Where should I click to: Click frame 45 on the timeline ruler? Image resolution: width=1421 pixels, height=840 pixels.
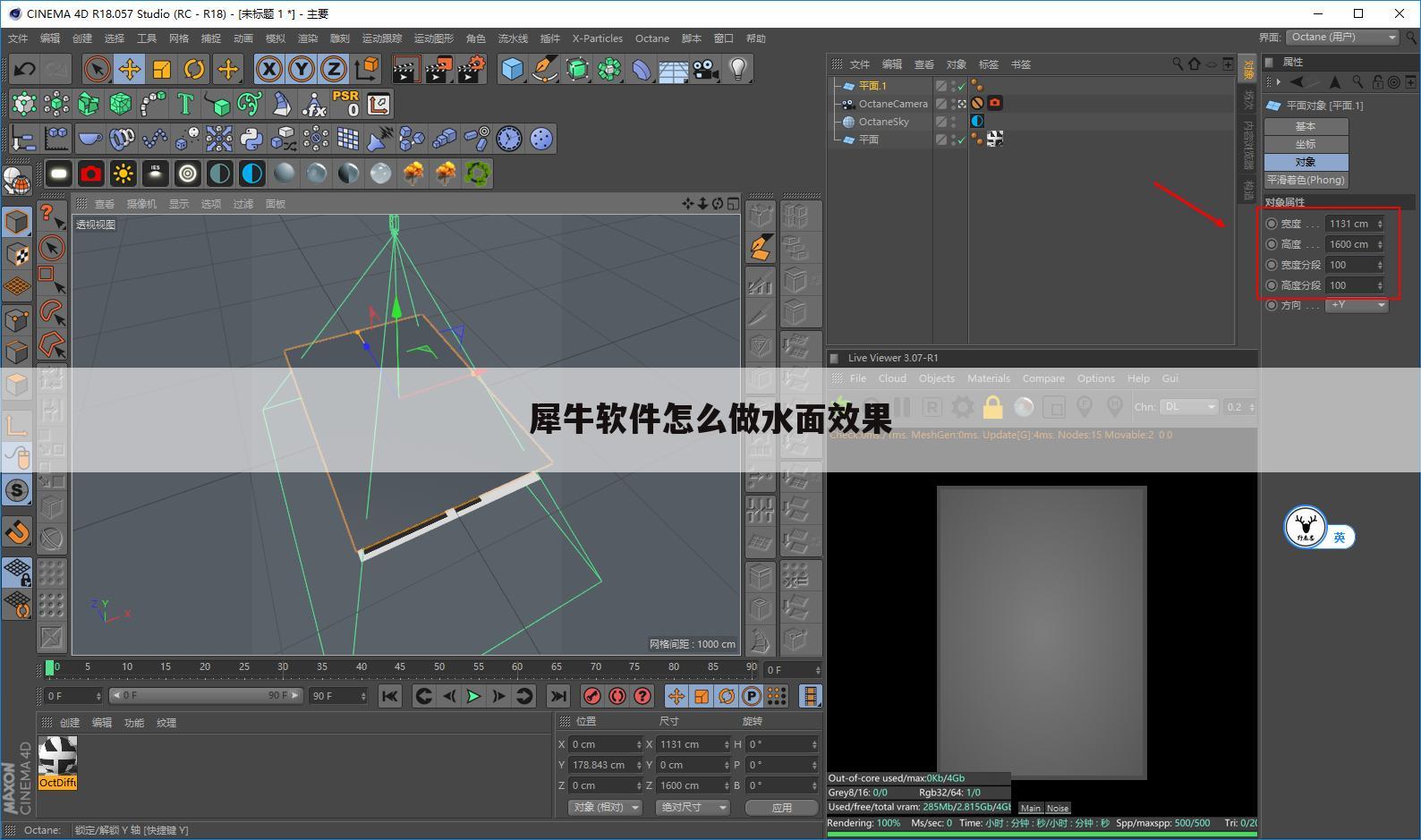click(399, 667)
